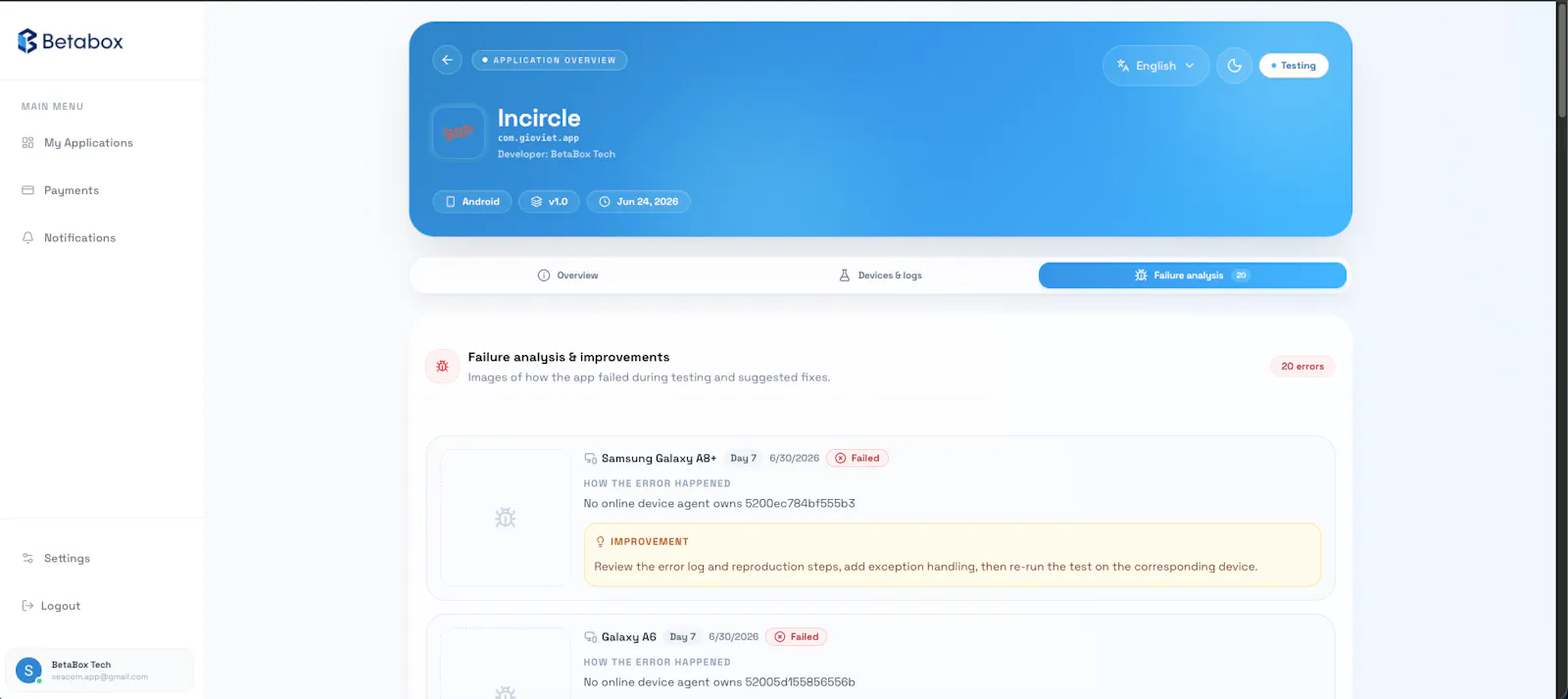Click Failed badge on Galaxy A6

tap(797, 637)
